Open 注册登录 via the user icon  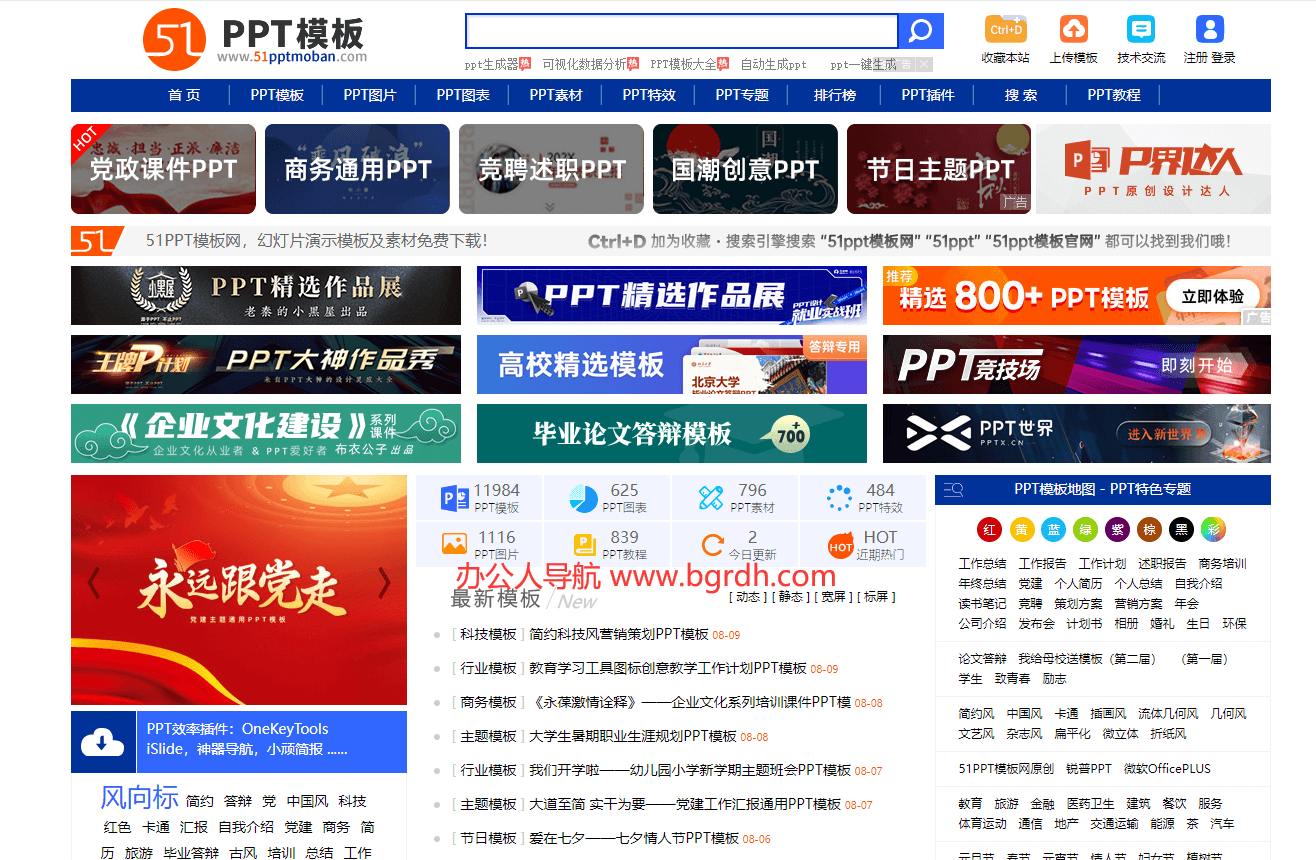pos(1210,31)
